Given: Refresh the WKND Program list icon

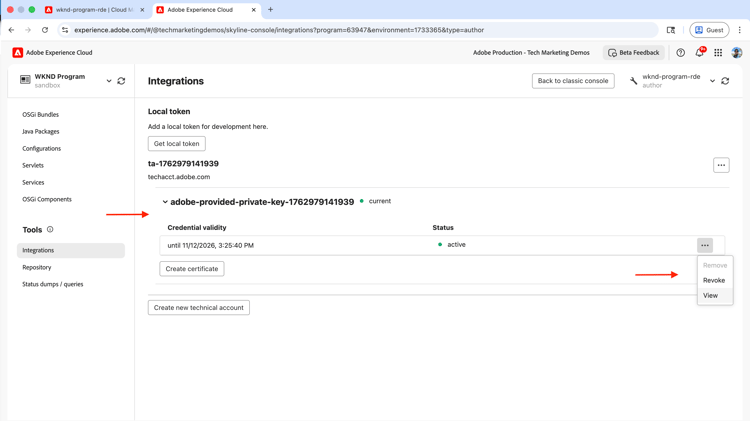Looking at the screenshot, I should tap(121, 81).
